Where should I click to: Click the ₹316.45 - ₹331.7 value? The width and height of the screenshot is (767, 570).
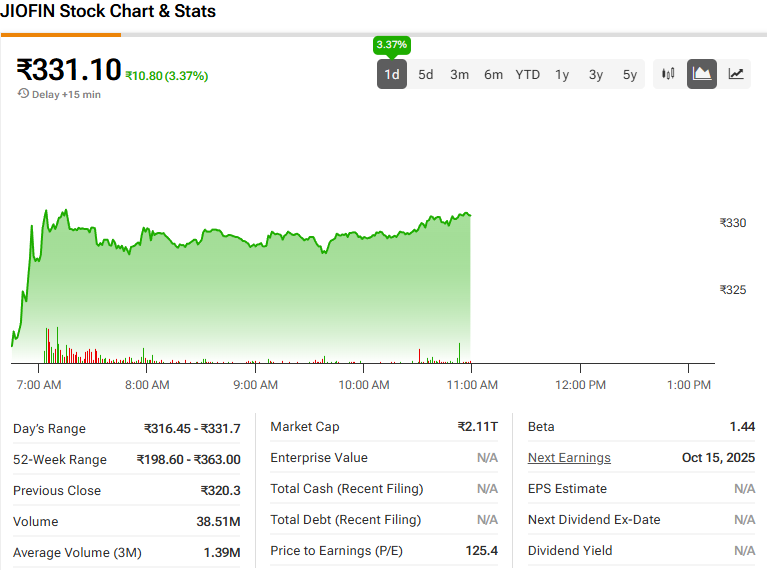tap(192, 429)
